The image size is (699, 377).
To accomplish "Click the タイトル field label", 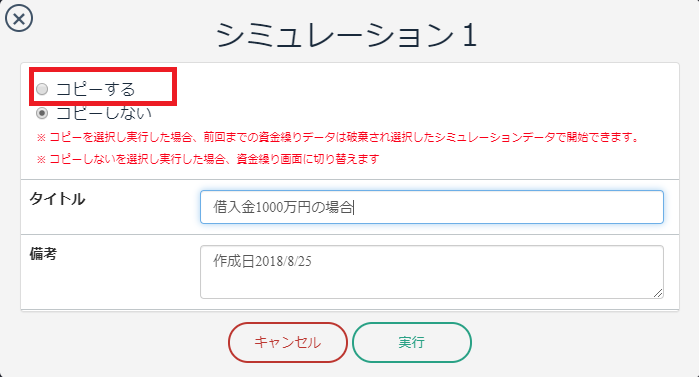I will (57, 199).
